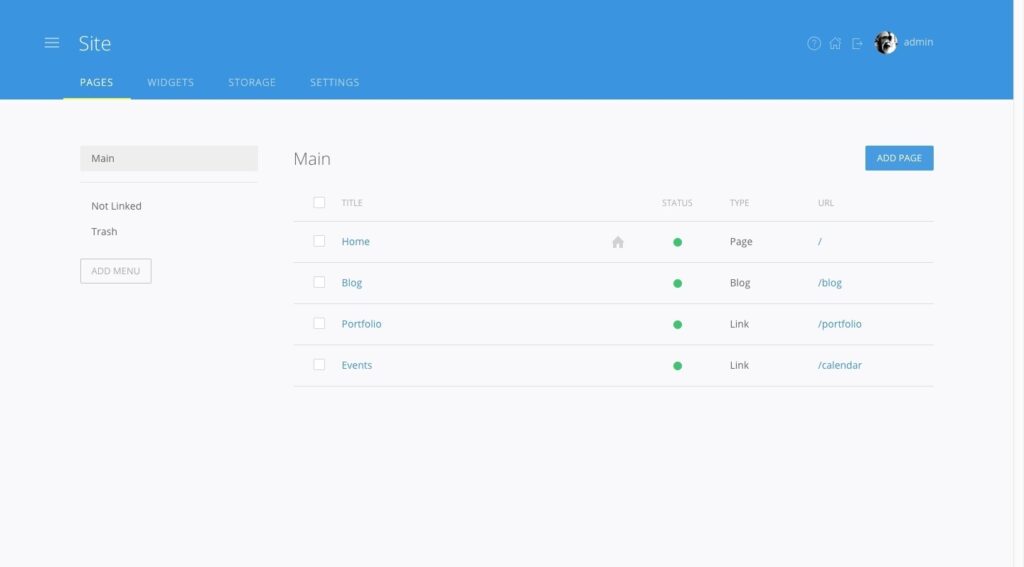Select Trash in the sidebar
The width and height of the screenshot is (1024, 567).
point(104,232)
